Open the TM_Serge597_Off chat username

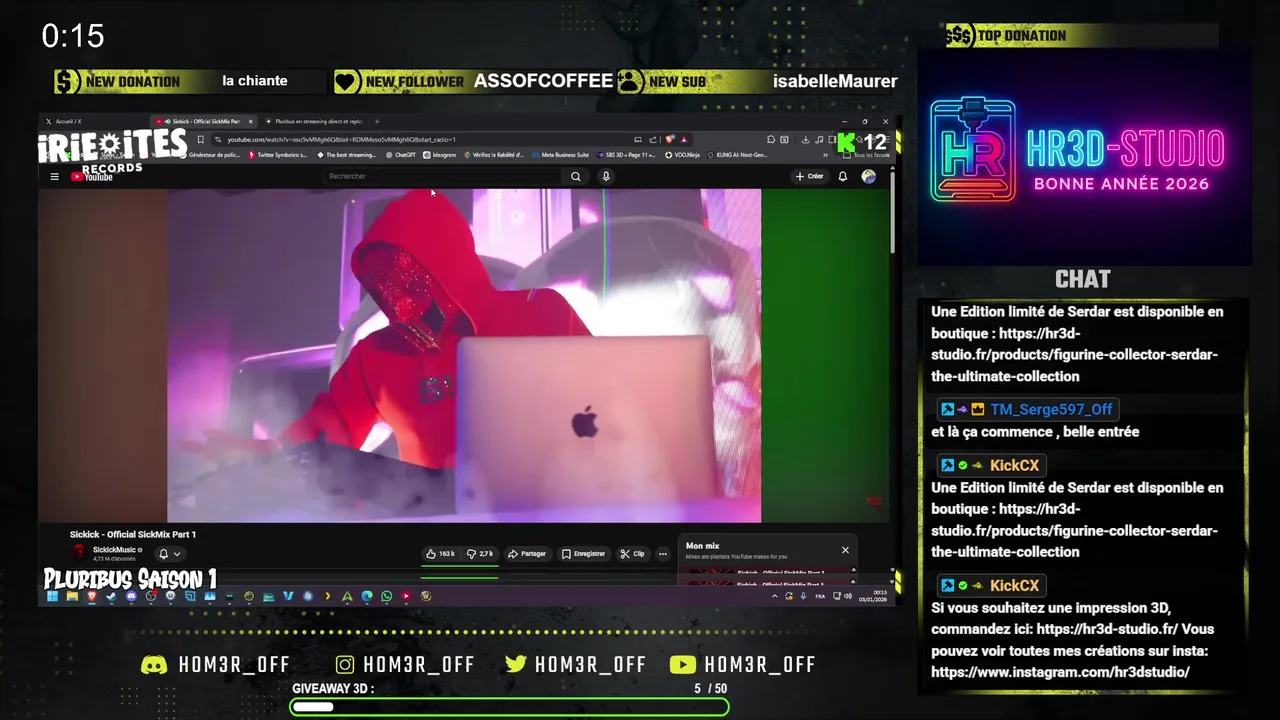1051,409
